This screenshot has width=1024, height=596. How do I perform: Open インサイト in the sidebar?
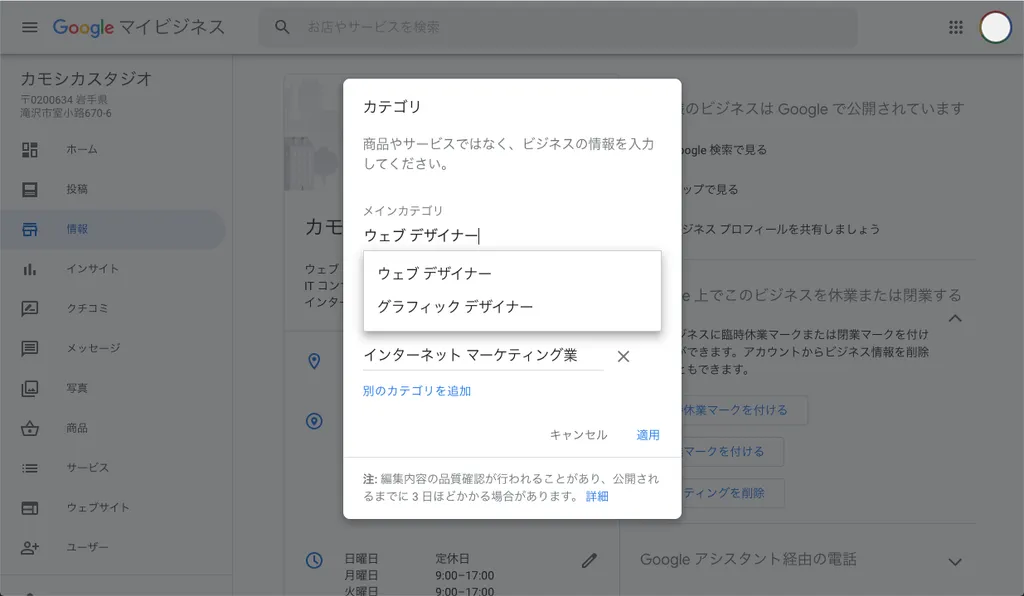pos(93,269)
